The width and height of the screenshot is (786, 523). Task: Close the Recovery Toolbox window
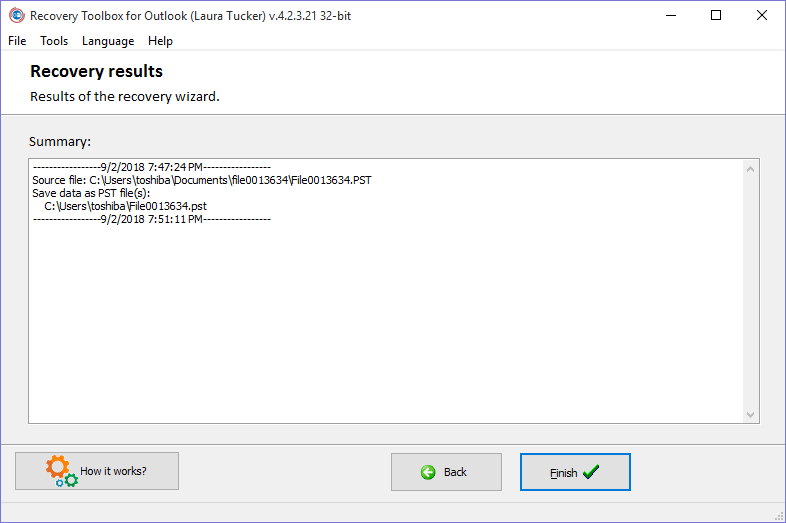[x=761, y=16]
